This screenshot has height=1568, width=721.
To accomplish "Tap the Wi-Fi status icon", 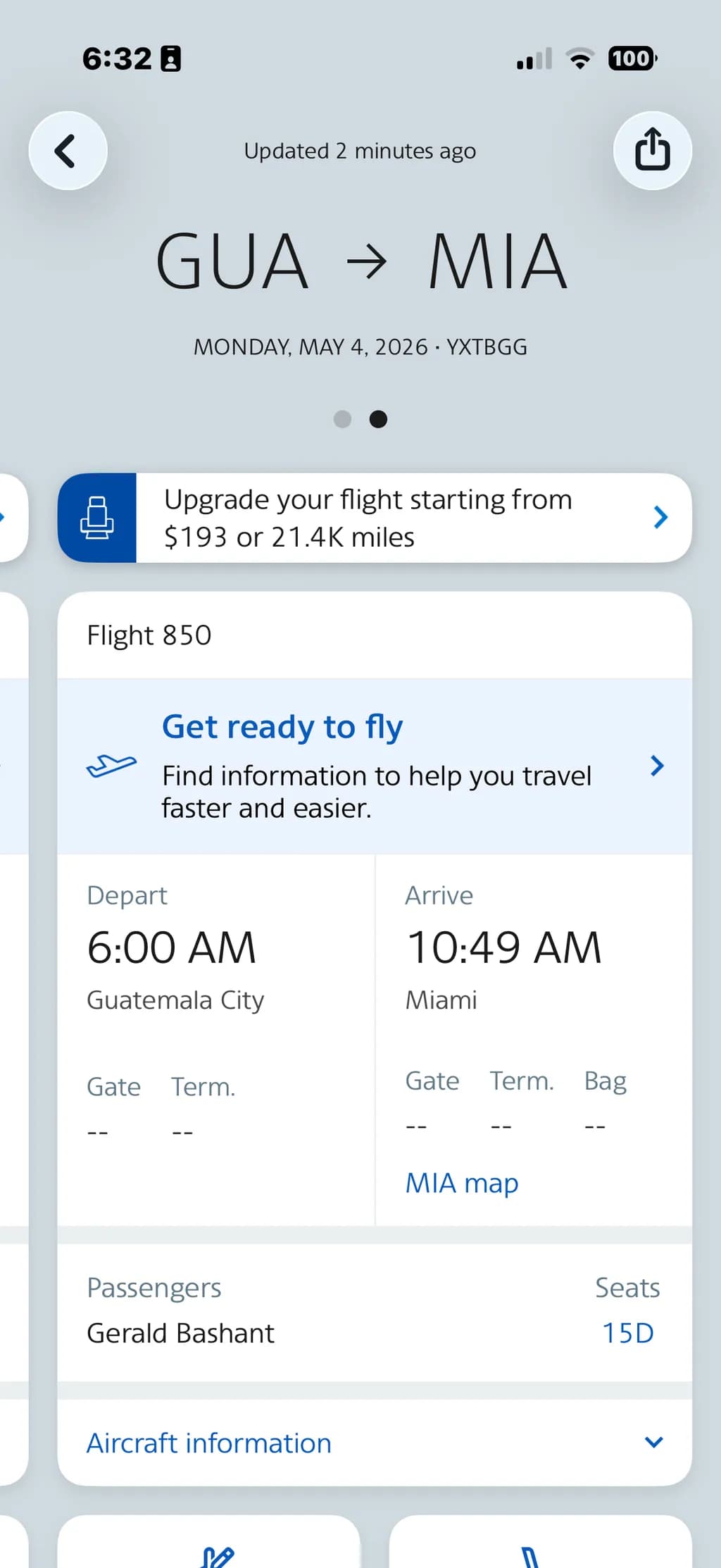I will 580,58.
